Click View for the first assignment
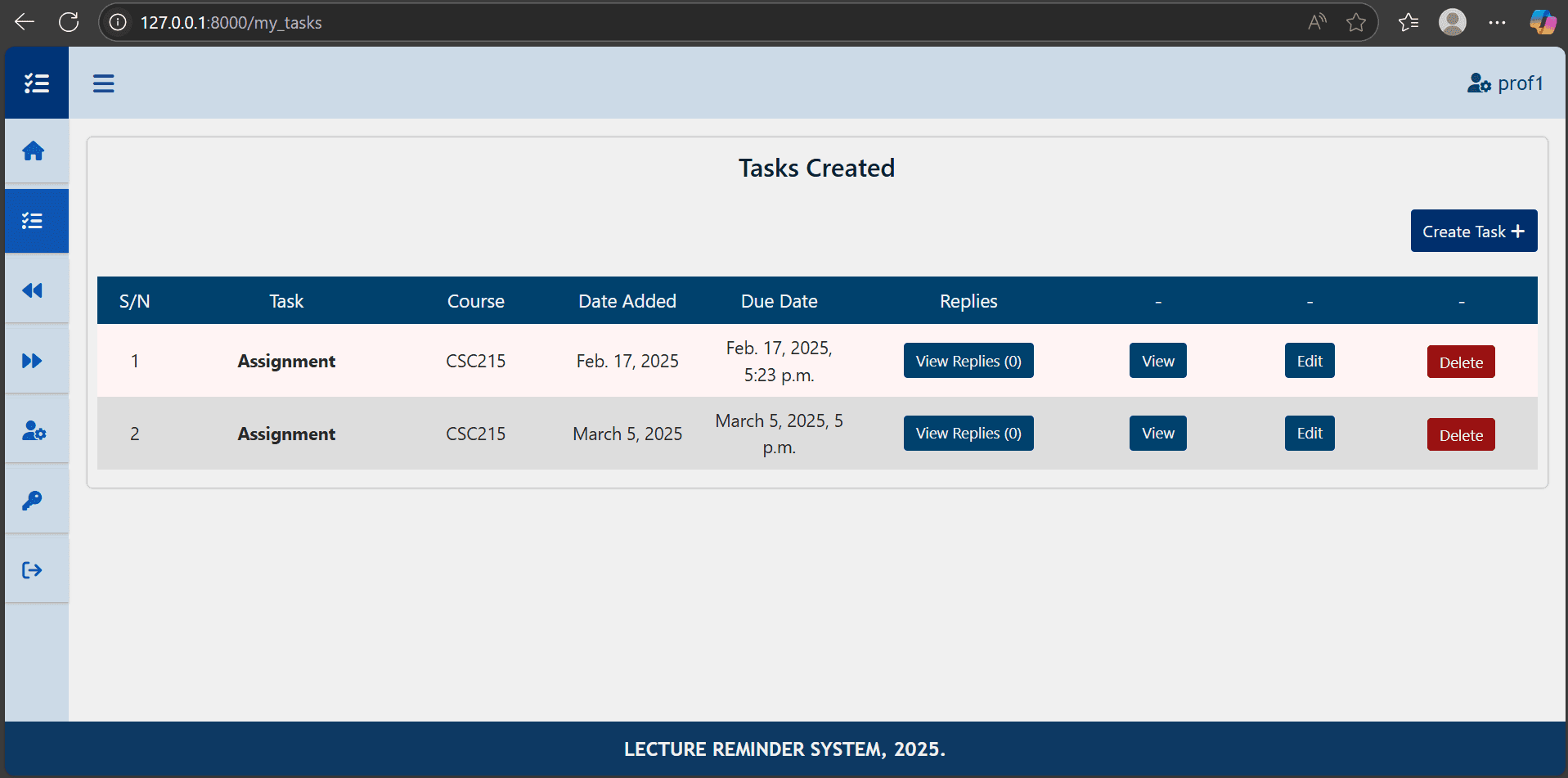This screenshot has width=1568, height=778. click(x=1157, y=361)
